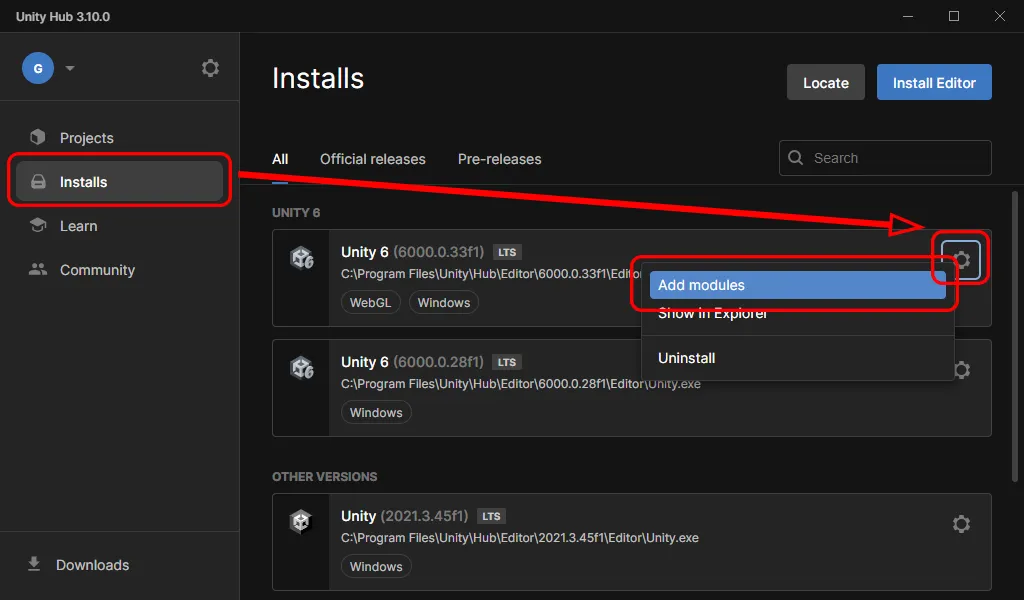Open the Downloads panel
Viewport: 1024px width, 600px height.
92,565
